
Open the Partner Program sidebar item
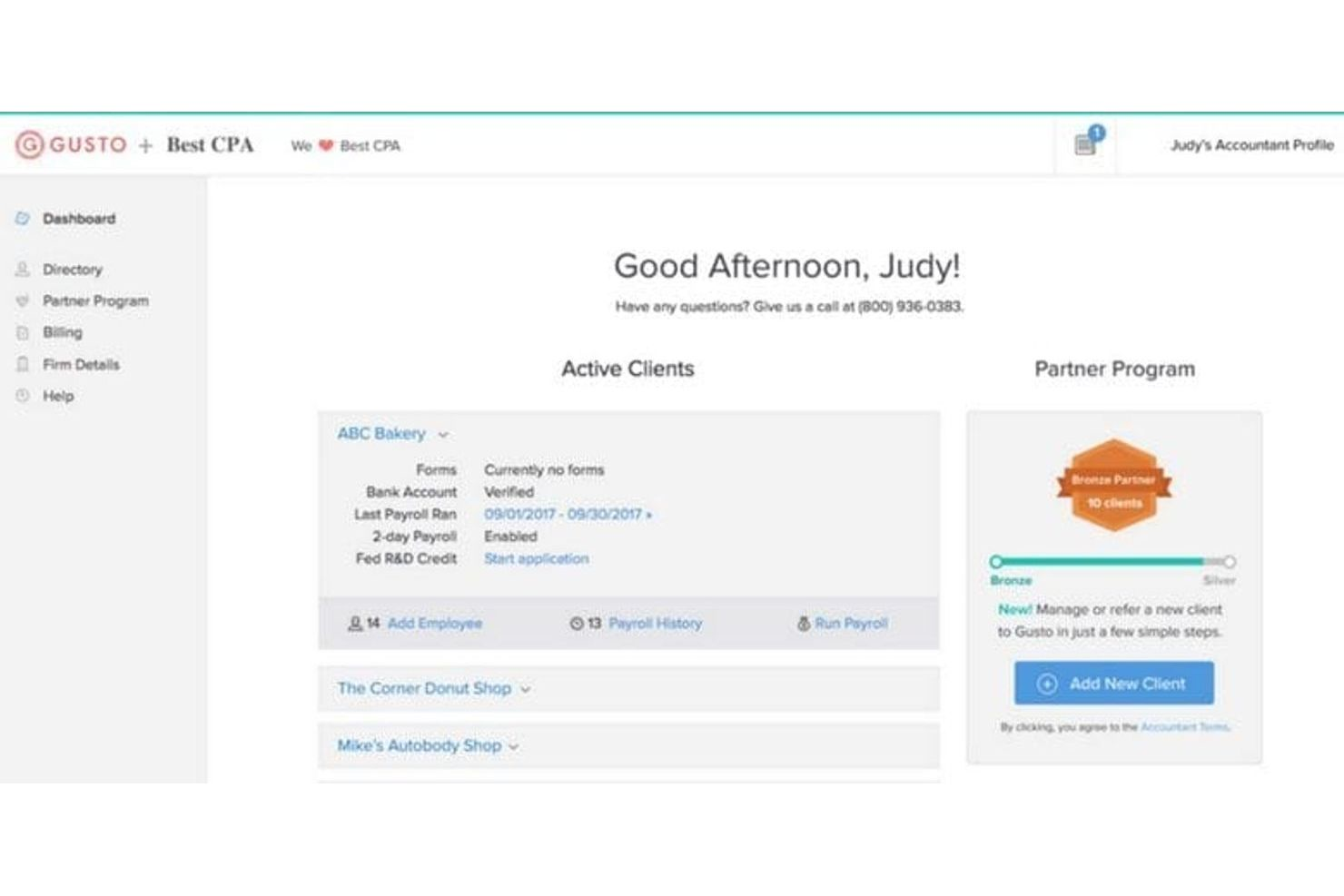click(x=94, y=300)
